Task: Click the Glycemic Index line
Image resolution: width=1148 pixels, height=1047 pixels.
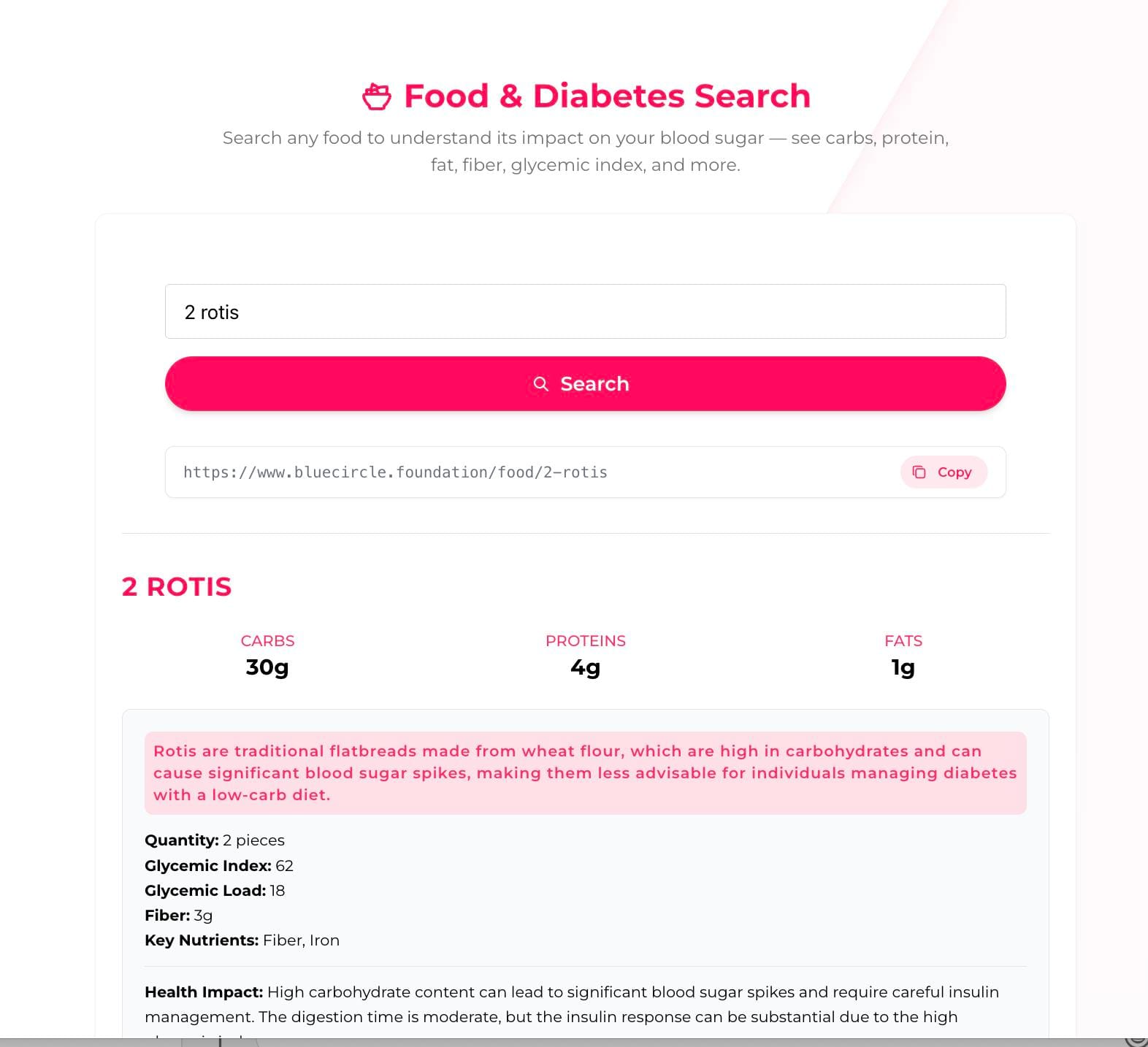Action: click(219, 866)
